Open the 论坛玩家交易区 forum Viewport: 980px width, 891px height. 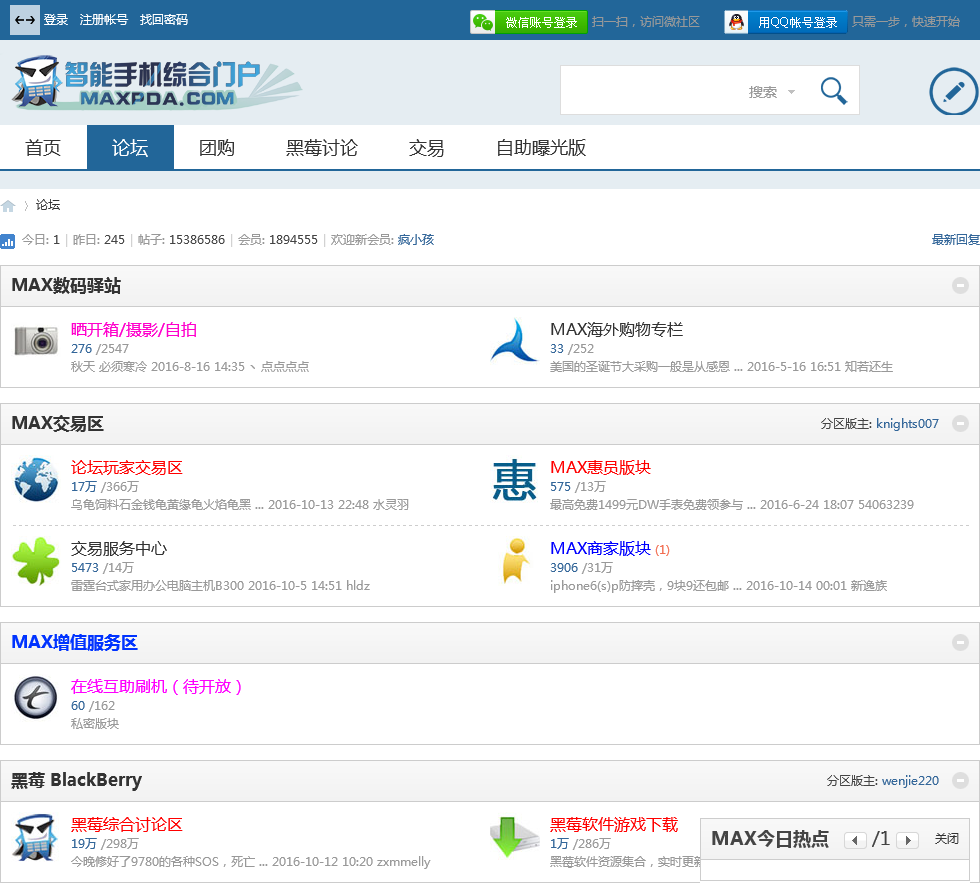[127, 468]
